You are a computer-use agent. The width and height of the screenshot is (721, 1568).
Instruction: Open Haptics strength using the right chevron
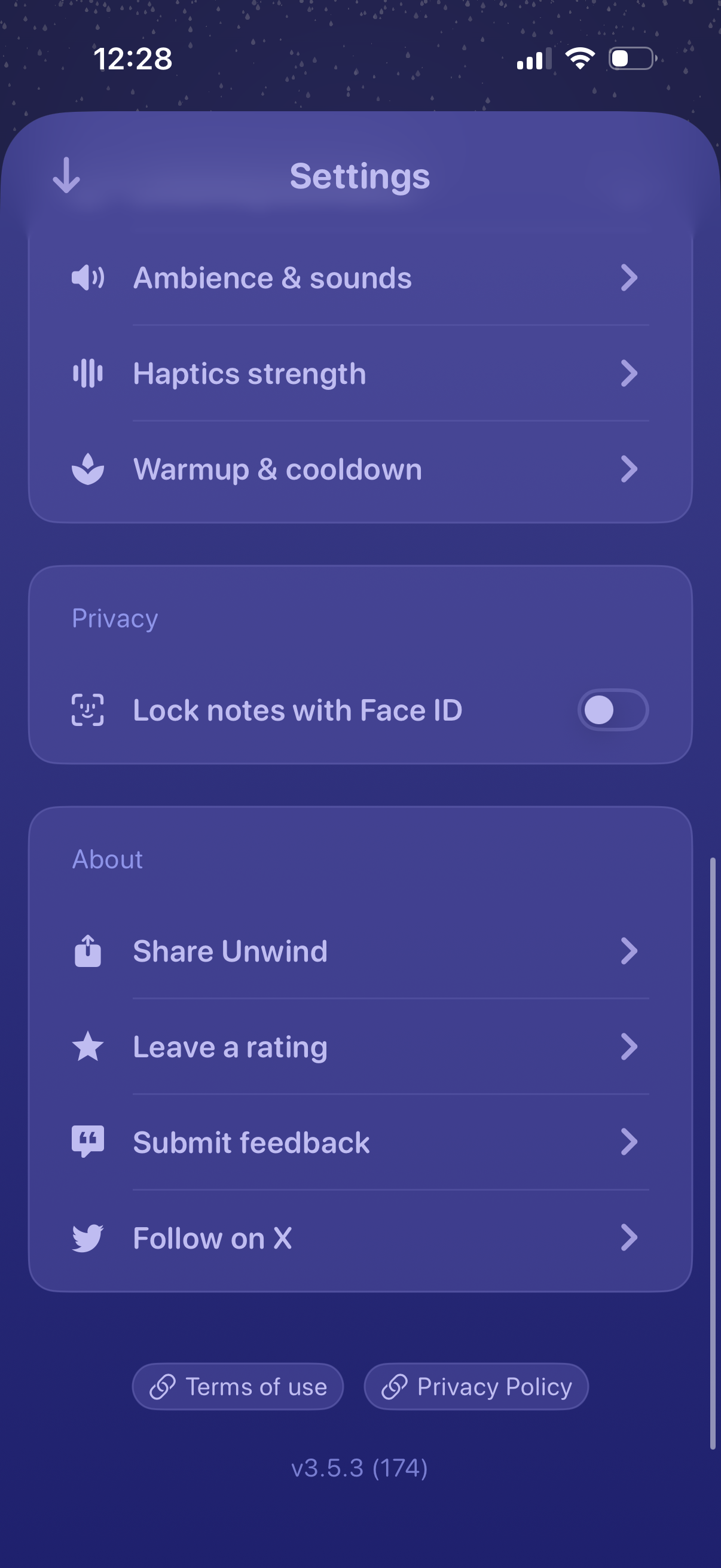629,373
